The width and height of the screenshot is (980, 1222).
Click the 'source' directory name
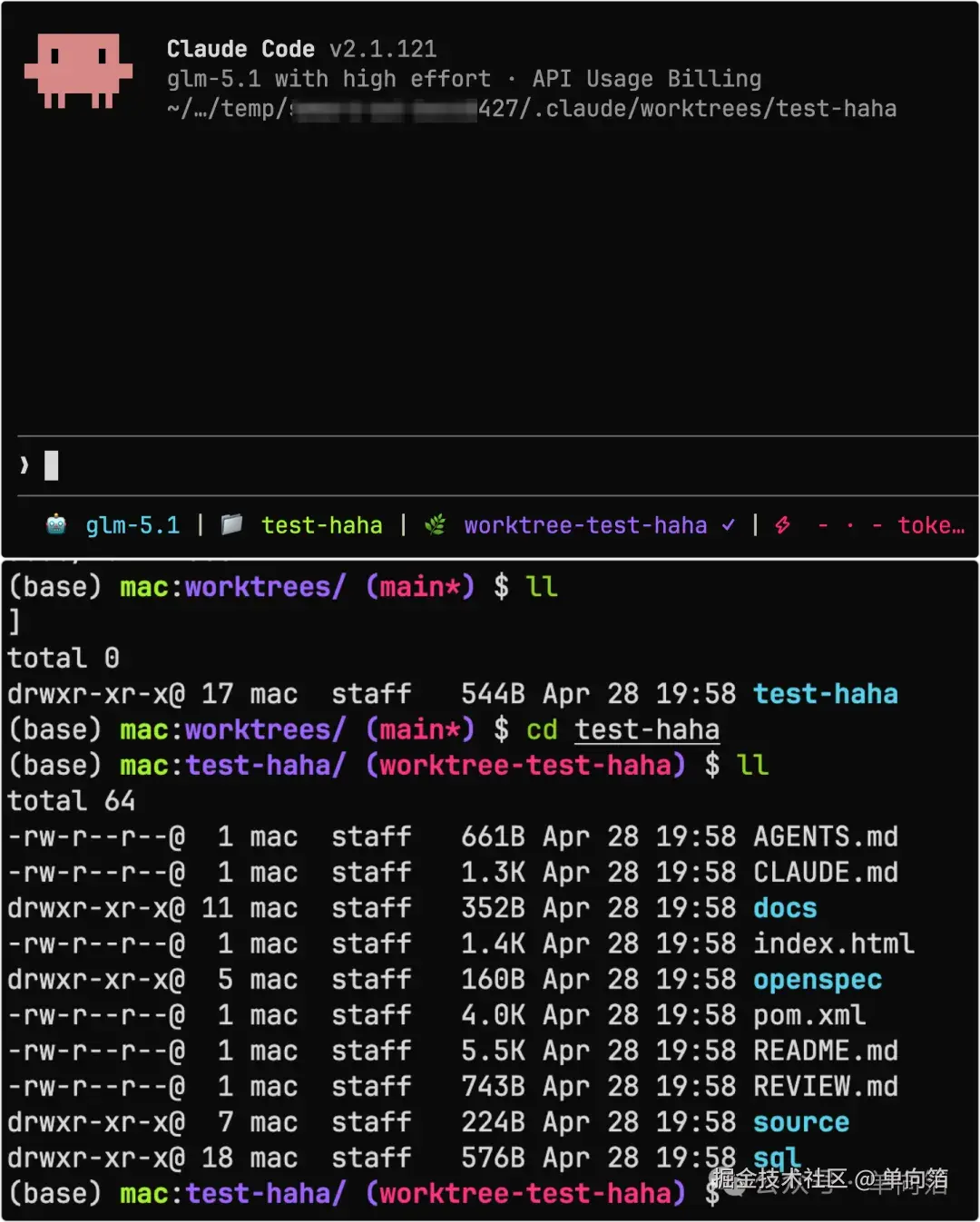801,1122
